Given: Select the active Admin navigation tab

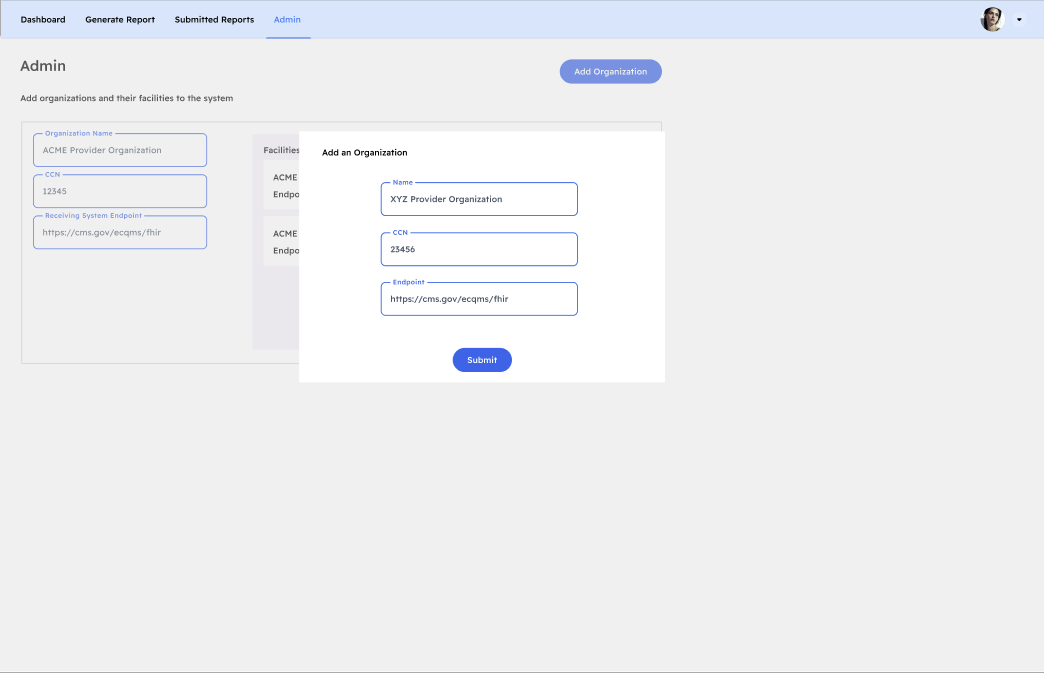Looking at the screenshot, I should tap(287, 19).
